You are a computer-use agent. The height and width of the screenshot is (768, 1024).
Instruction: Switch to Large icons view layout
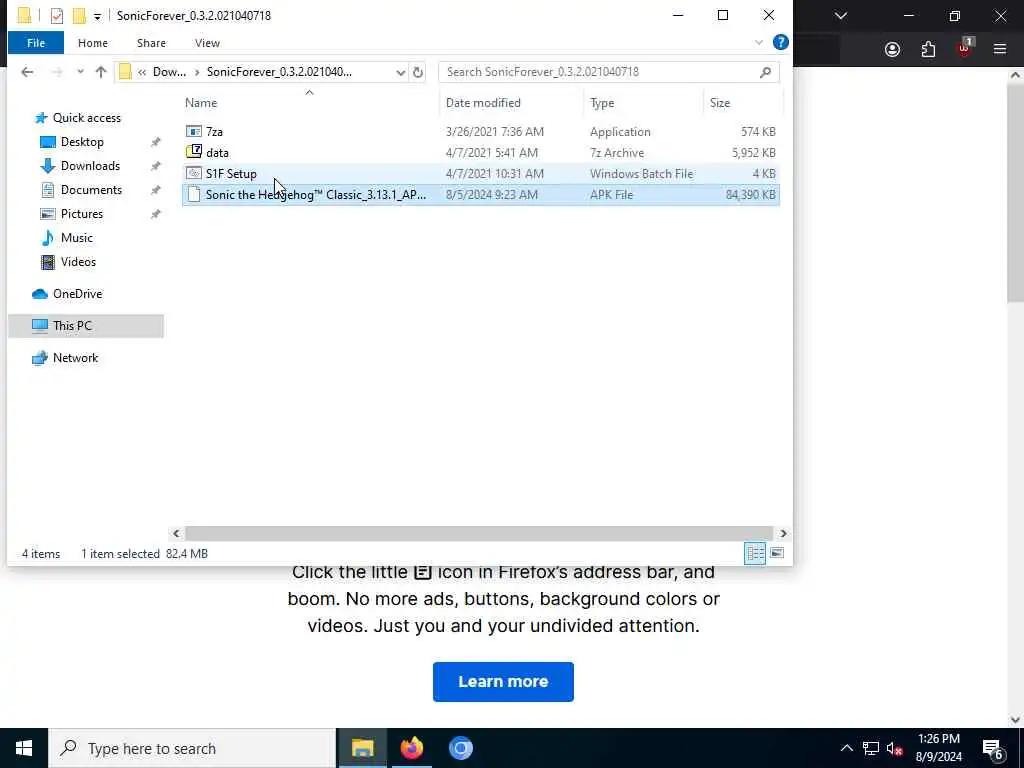[x=776, y=554]
